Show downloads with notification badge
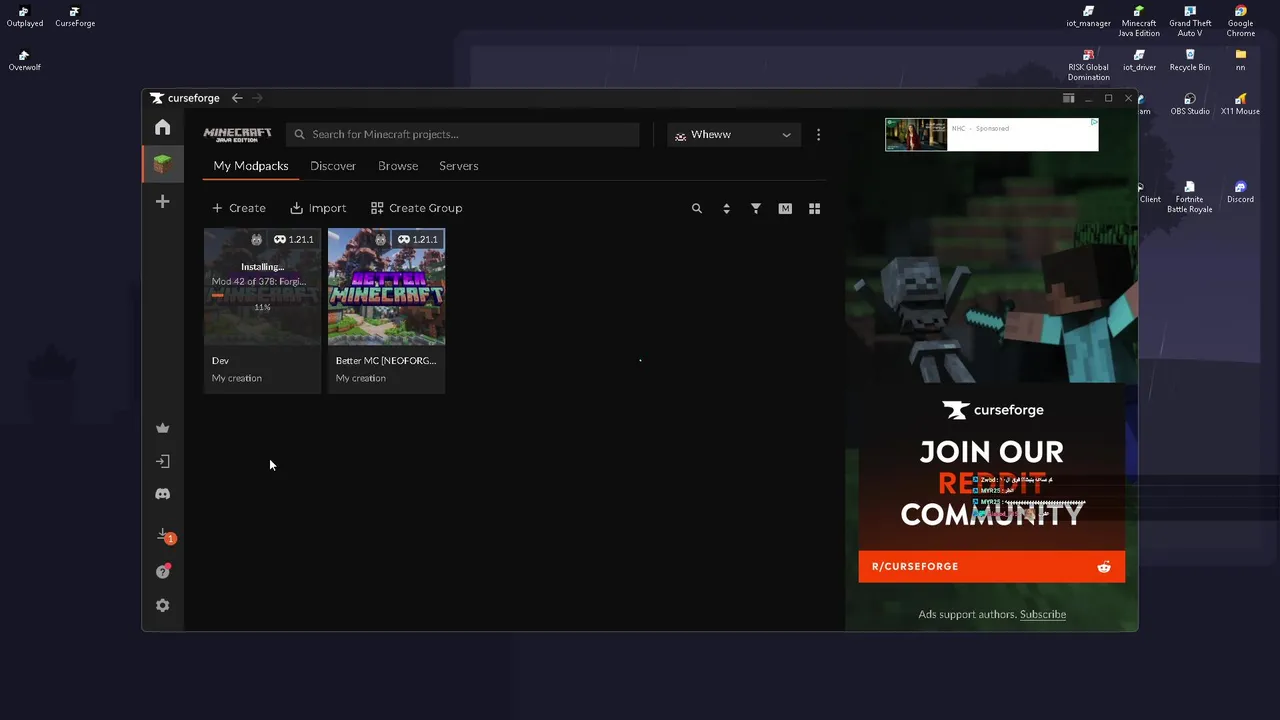The width and height of the screenshot is (1280, 720). 165,536
